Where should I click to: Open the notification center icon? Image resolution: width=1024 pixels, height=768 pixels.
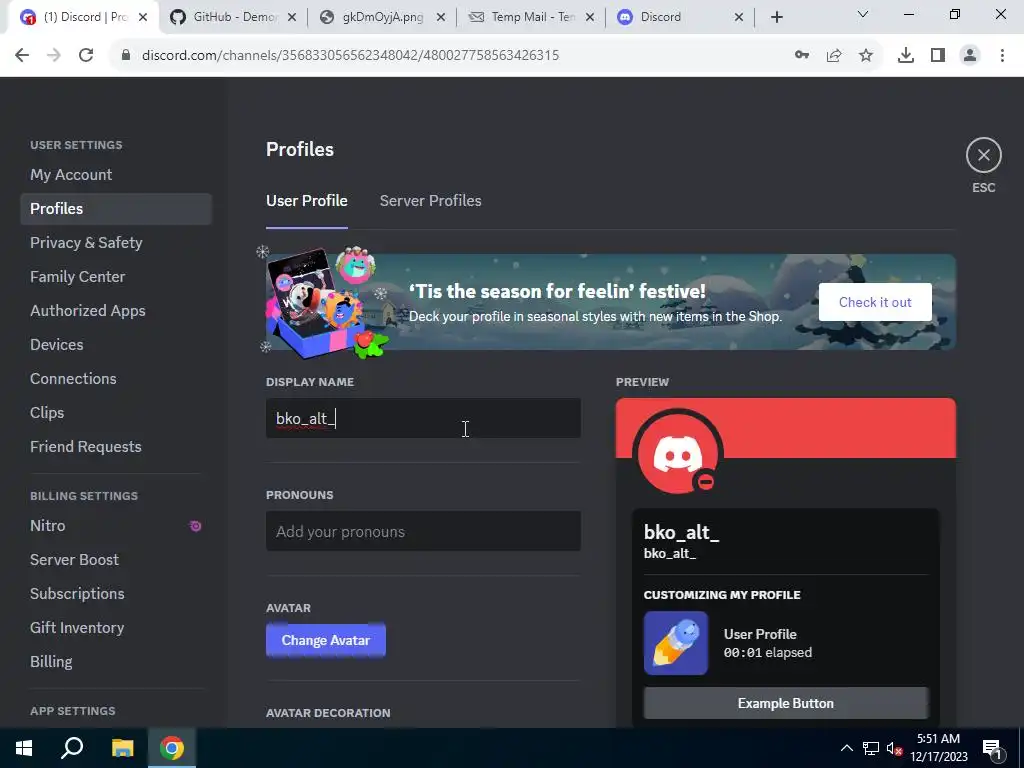992,748
